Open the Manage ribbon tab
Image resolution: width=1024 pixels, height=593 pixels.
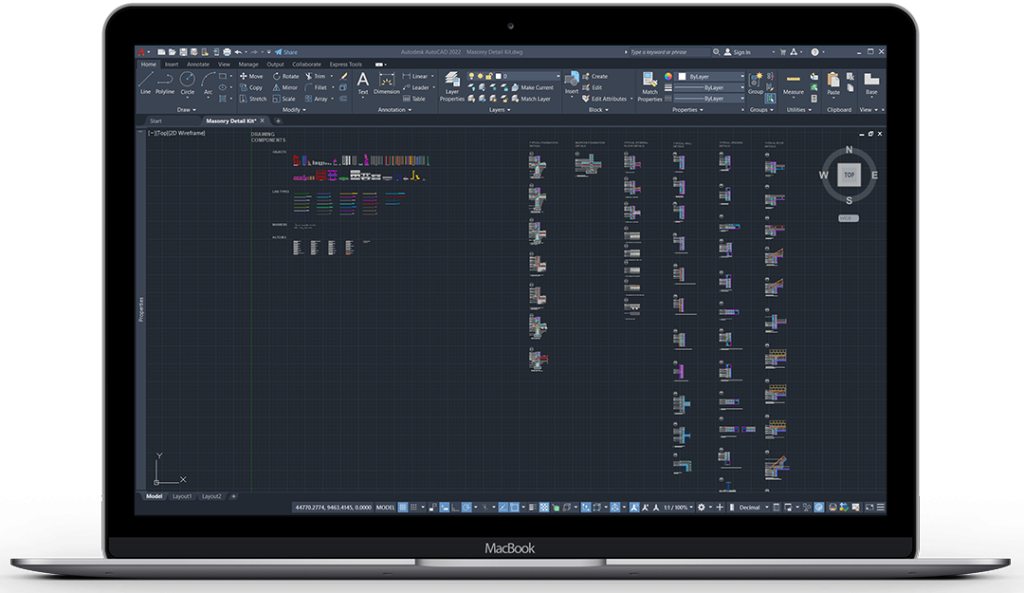[248, 64]
